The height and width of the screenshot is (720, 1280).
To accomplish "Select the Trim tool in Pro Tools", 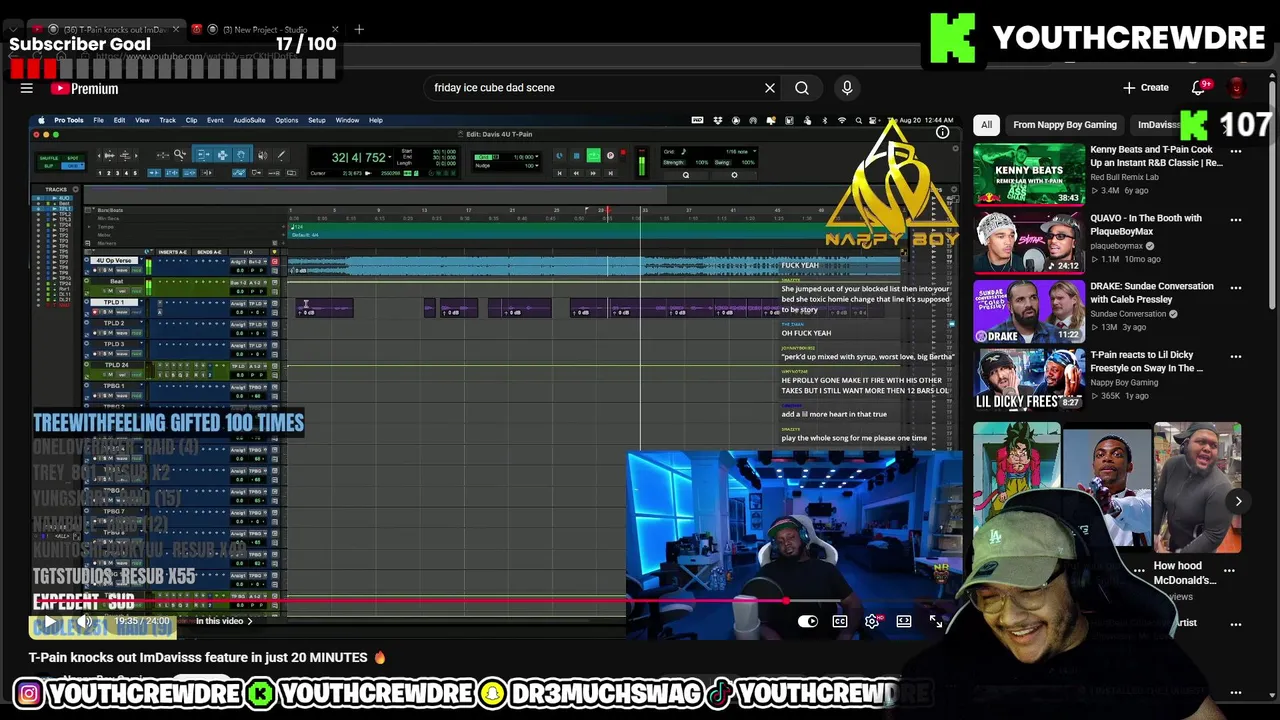I will [x=203, y=155].
